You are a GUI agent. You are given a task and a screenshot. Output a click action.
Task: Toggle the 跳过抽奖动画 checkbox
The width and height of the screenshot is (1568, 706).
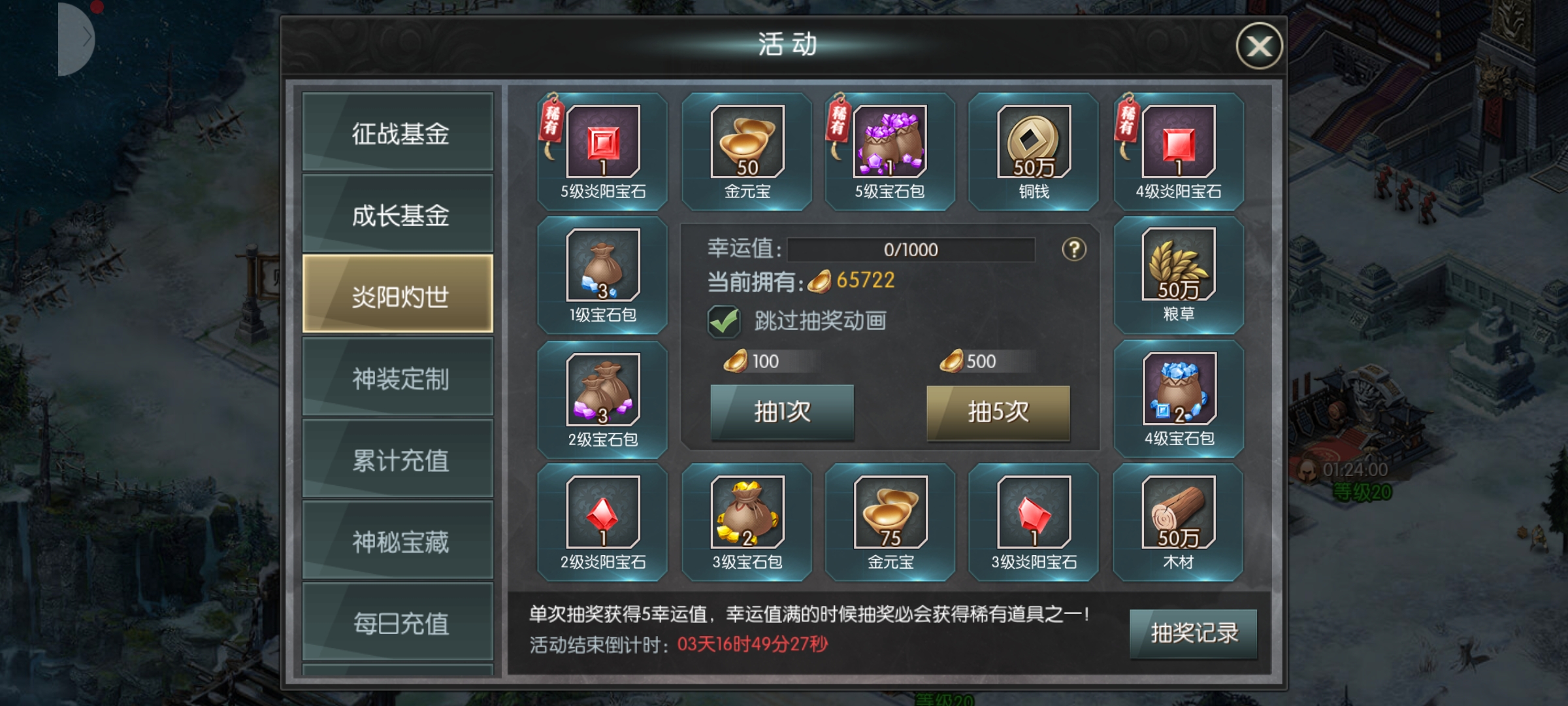(x=723, y=321)
